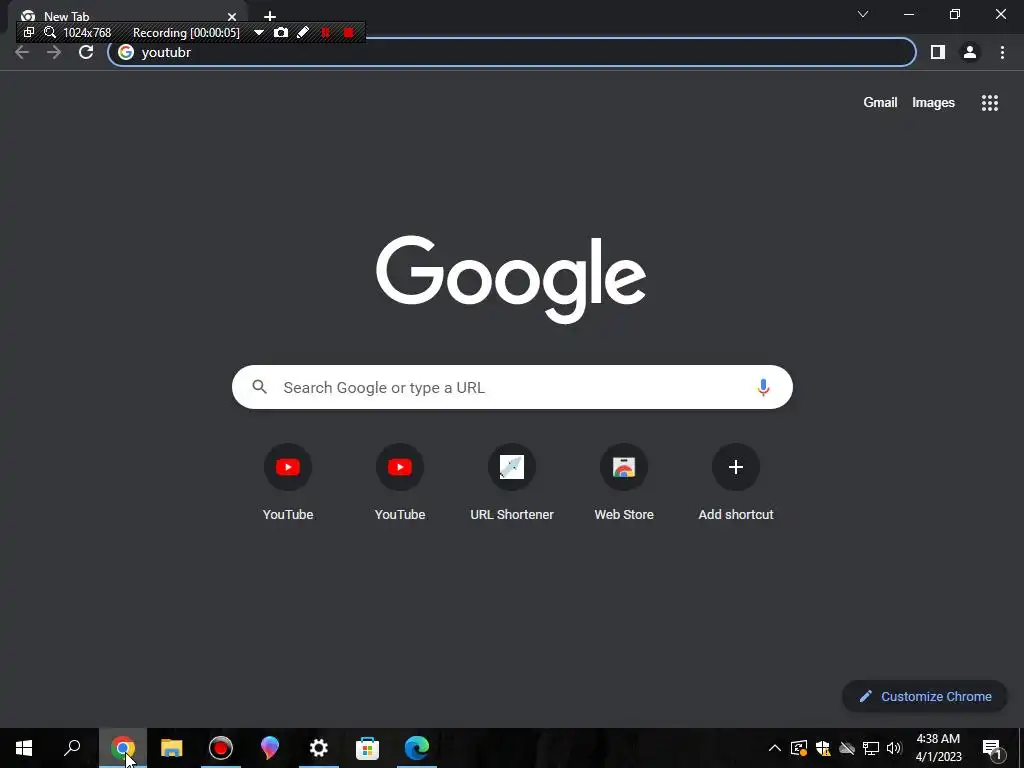Viewport: 1024px width, 768px height.
Task: Open the clock showing 4:38 AM
Action: click(938, 748)
